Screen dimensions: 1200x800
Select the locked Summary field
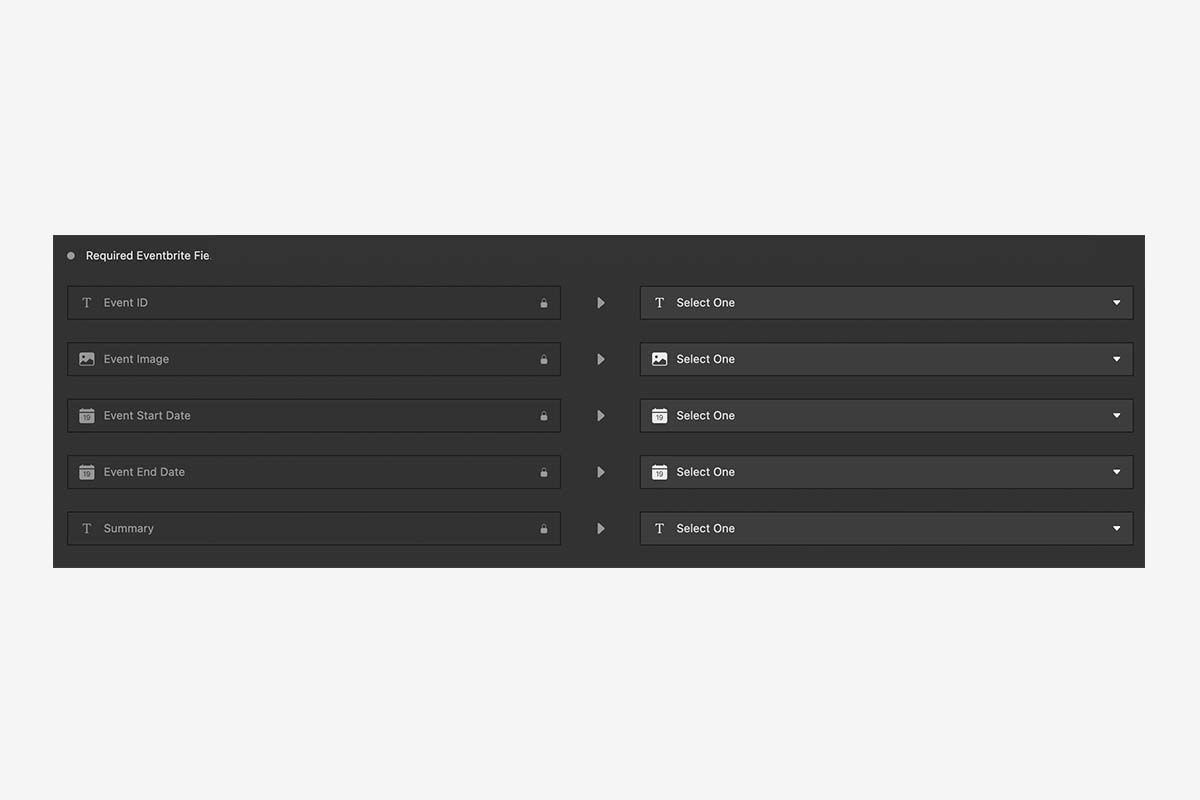pyautogui.click(x=314, y=529)
